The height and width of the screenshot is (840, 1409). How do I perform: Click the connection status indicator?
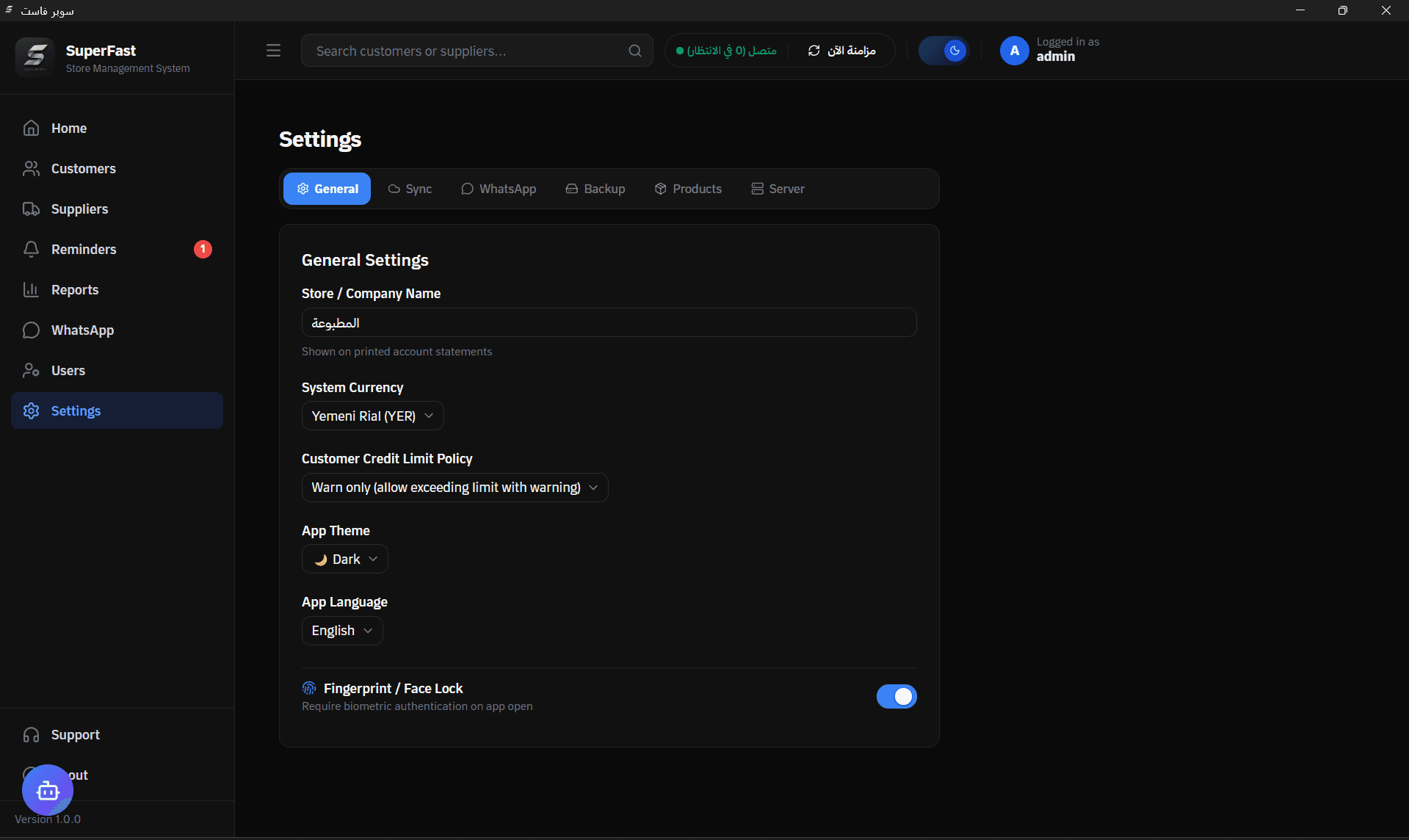point(726,51)
